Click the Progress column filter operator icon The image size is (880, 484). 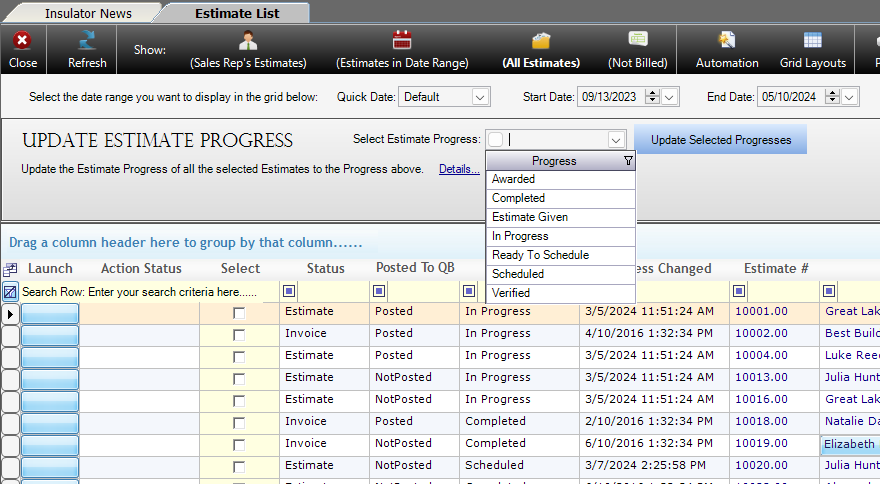(469, 291)
